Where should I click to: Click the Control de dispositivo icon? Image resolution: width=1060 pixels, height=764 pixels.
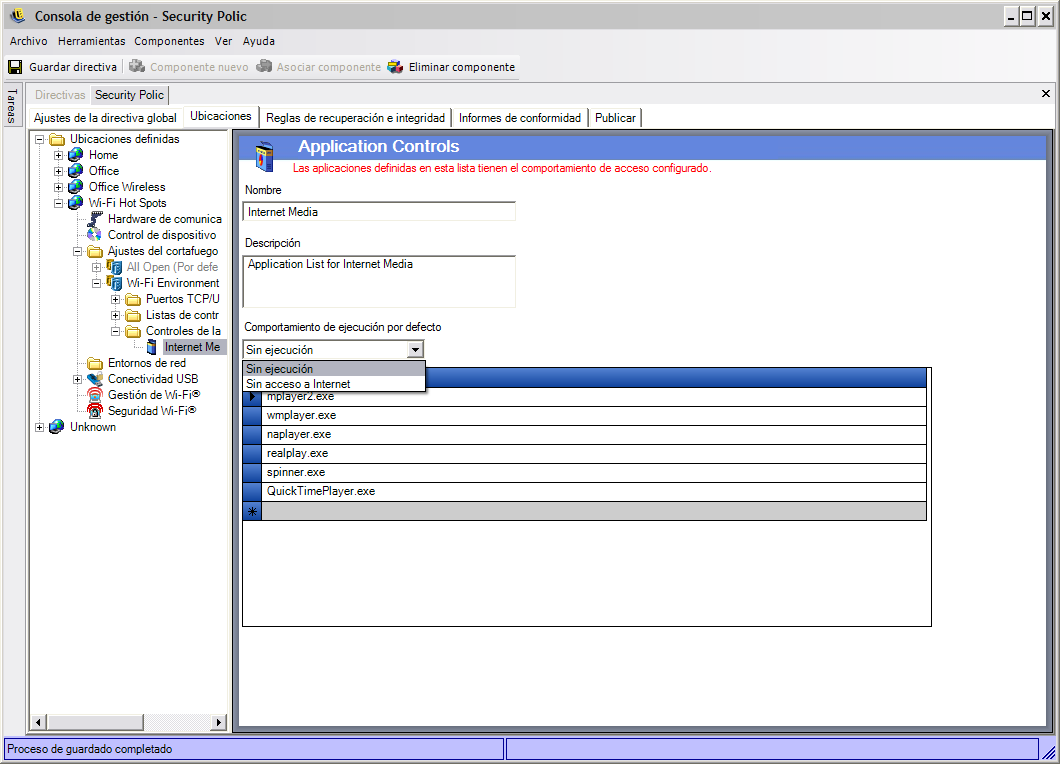pyautogui.click(x=95, y=235)
